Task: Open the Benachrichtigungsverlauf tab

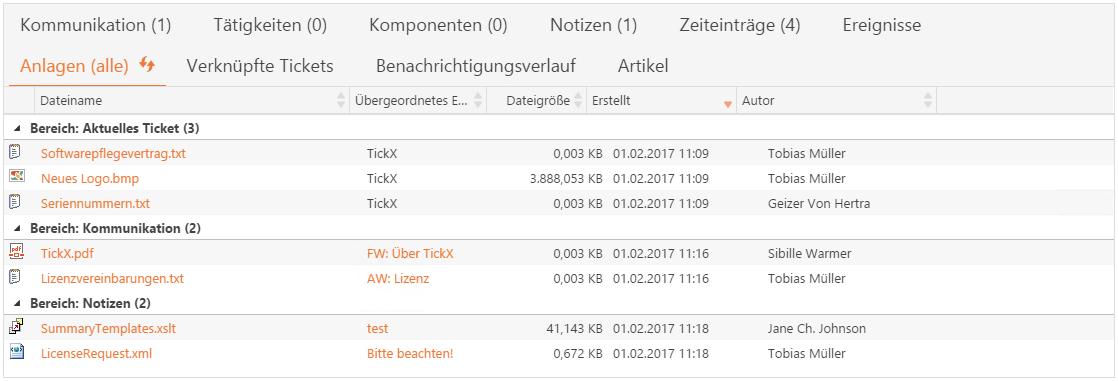Action: [x=476, y=66]
